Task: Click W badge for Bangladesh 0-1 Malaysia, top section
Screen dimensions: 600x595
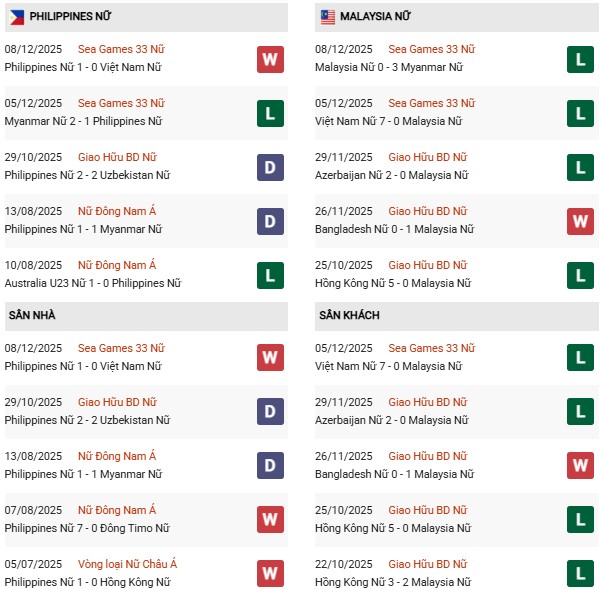Action: pos(580,221)
